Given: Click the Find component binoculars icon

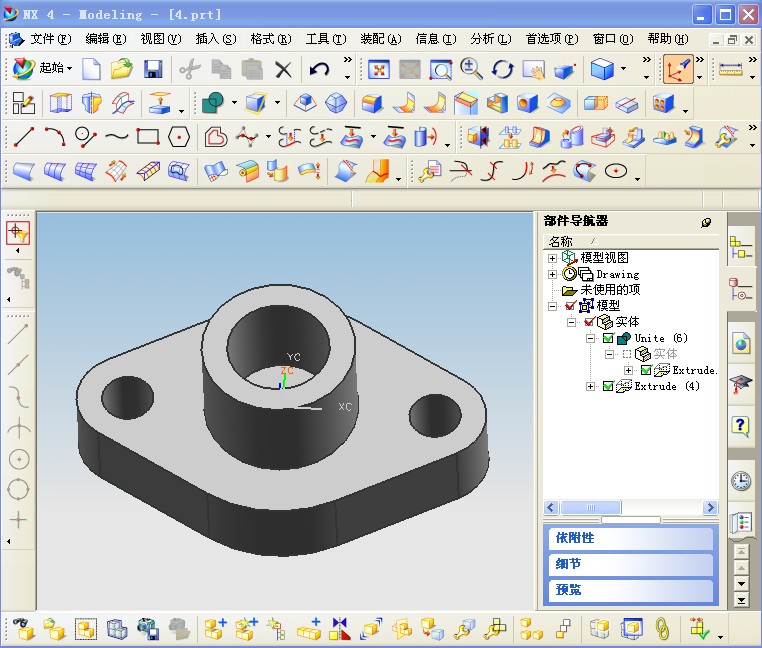Looking at the screenshot, I should point(24,629).
